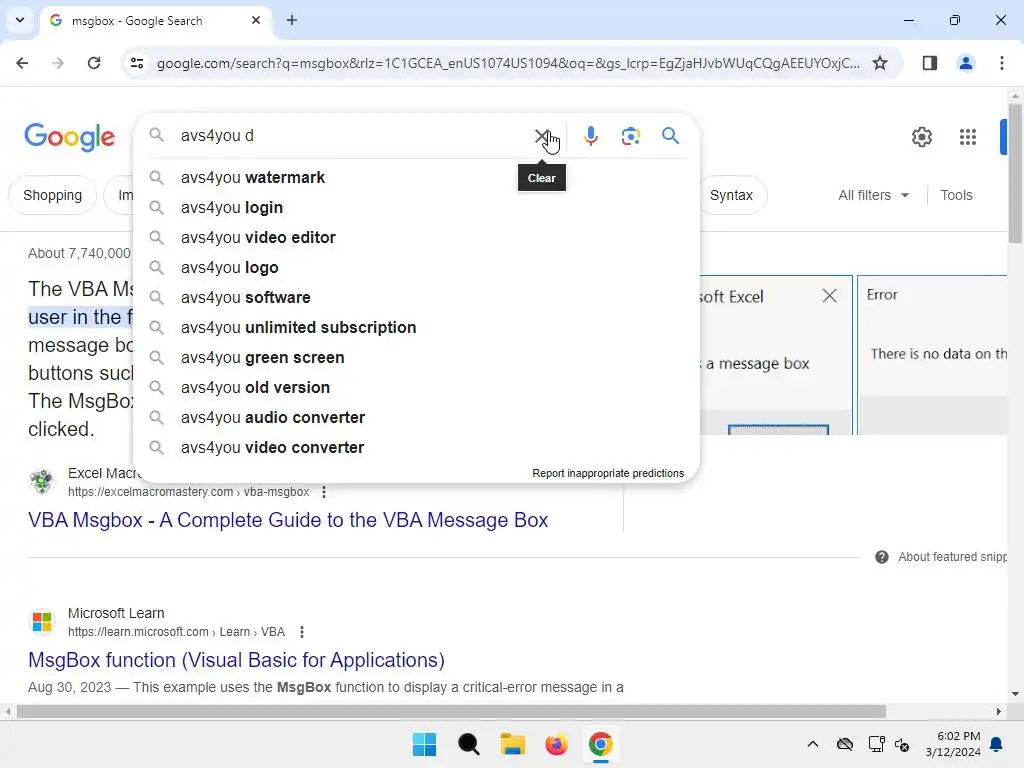Open MsgBox function Microsoft Learn result

[x=236, y=660]
